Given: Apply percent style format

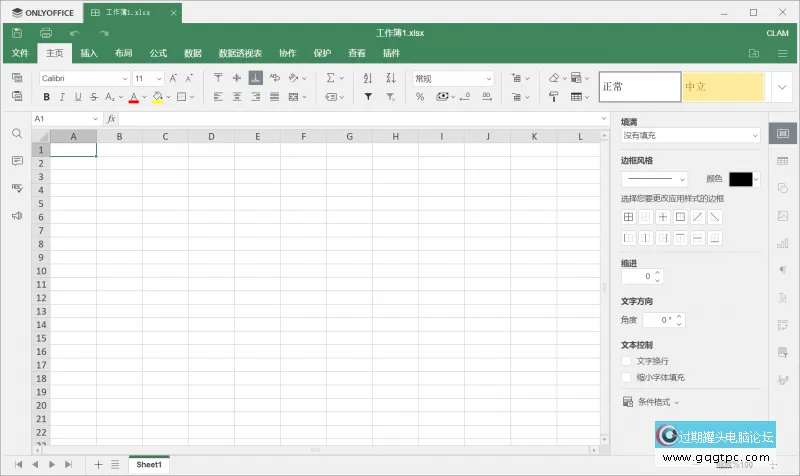Looking at the screenshot, I should (420, 96).
